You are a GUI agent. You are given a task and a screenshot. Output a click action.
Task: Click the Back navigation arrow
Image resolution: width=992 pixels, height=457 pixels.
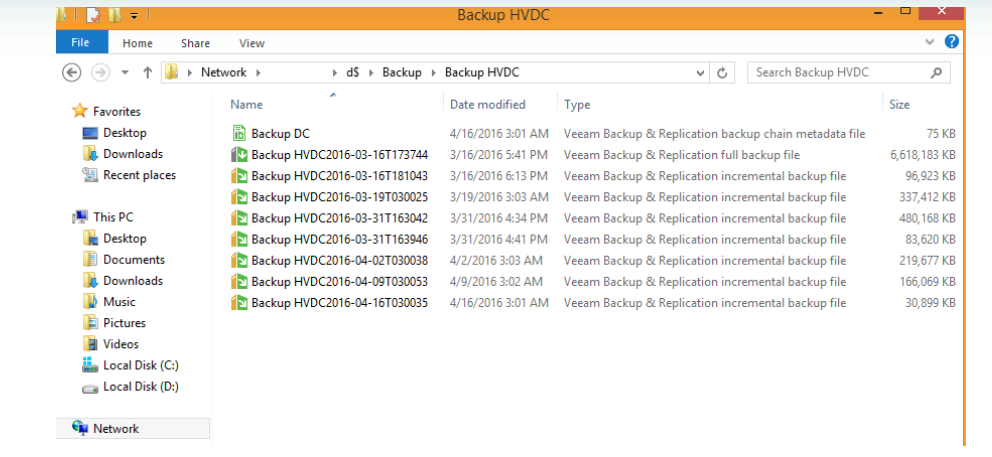click(x=71, y=72)
